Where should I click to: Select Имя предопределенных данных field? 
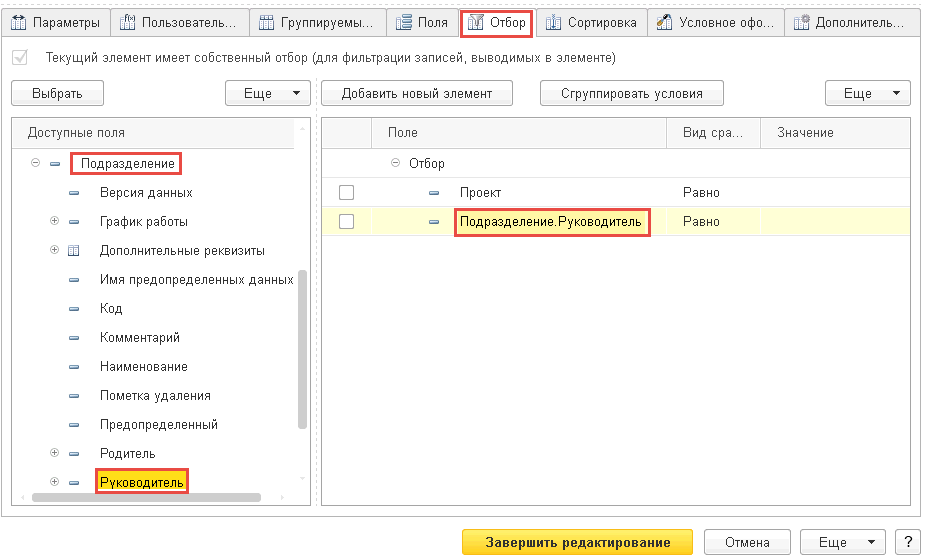[x=196, y=279]
